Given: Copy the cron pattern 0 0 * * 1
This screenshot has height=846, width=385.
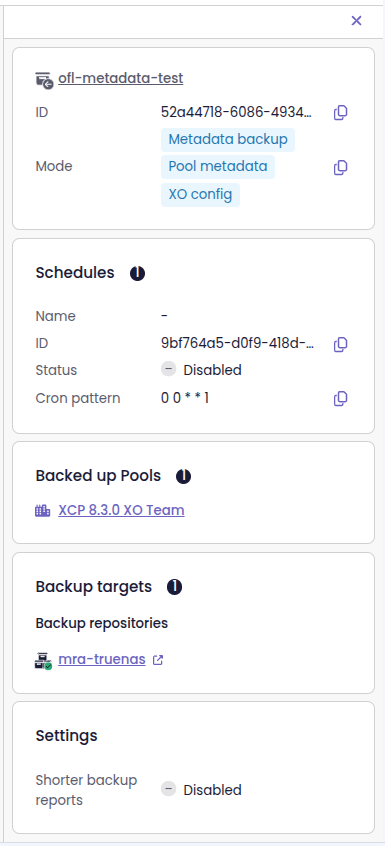Looking at the screenshot, I should pos(340,399).
